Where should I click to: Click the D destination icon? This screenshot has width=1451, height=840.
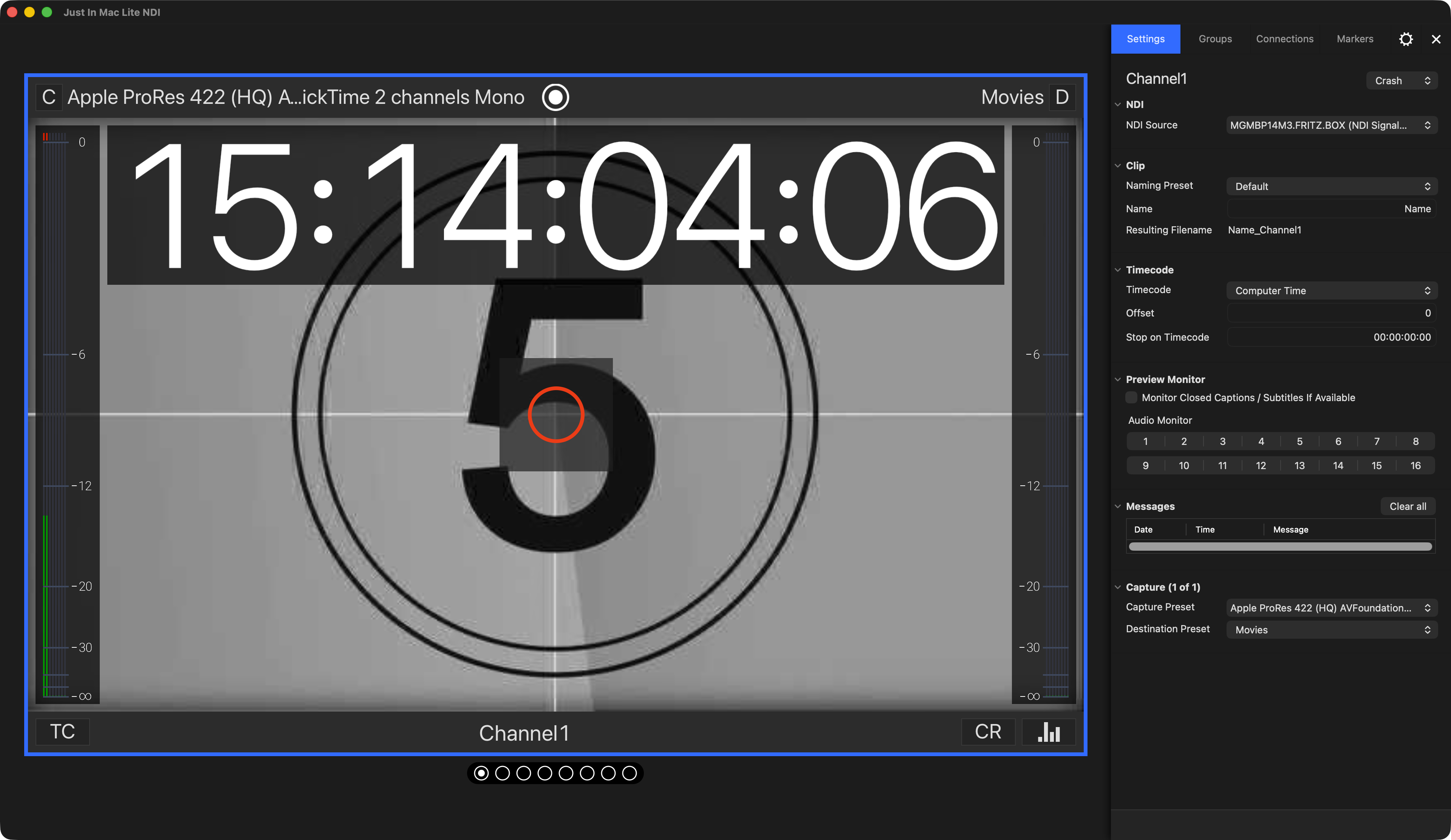pyautogui.click(x=1062, y=97)
